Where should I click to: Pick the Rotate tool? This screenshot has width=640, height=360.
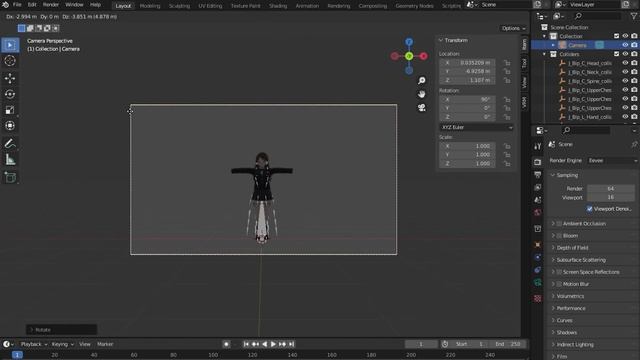tap(10, 94)
